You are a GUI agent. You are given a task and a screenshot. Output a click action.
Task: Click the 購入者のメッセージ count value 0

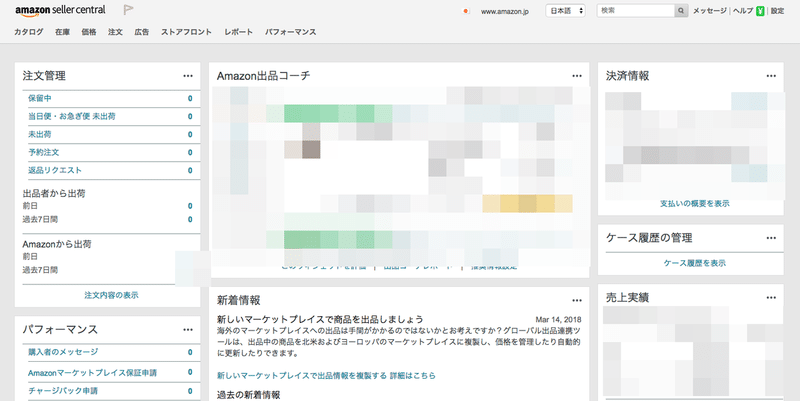pyautogui.click(x=190, y=353)
